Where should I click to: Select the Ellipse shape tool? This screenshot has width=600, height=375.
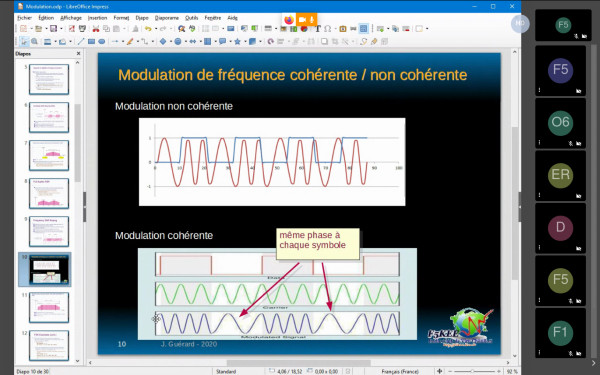102,41
